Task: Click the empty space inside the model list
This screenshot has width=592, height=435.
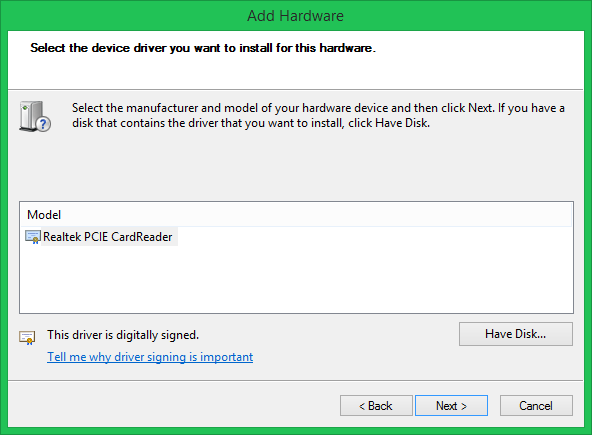Action: [296, 279]
